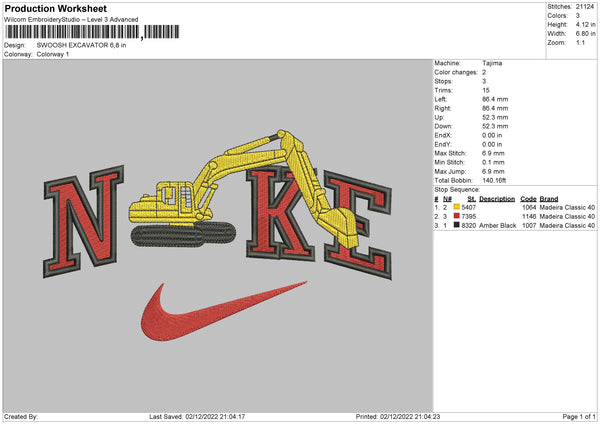
Task: Click the yellow excavator in the design preview
Action: coord(245,188)
